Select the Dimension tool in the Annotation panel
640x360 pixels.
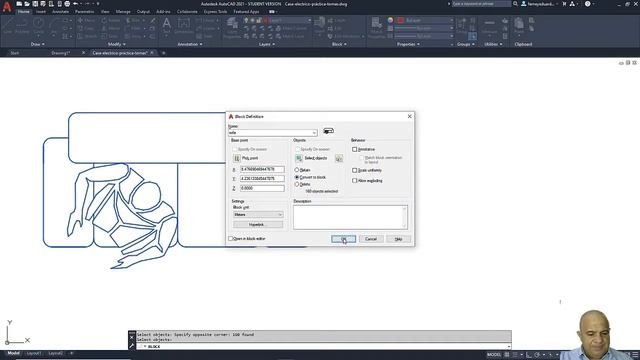pos(184,25)
